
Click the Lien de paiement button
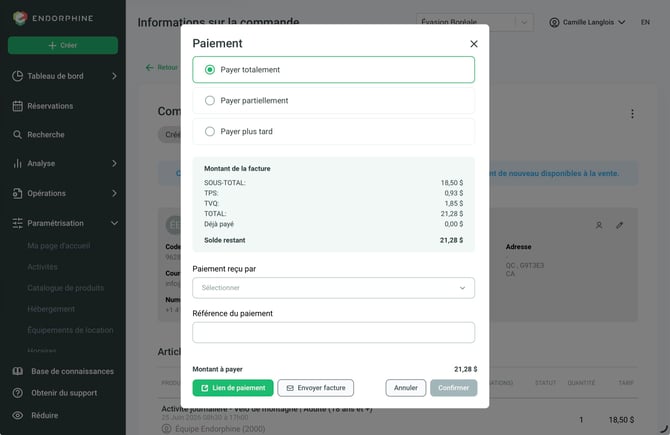click(x=233, y=388)
